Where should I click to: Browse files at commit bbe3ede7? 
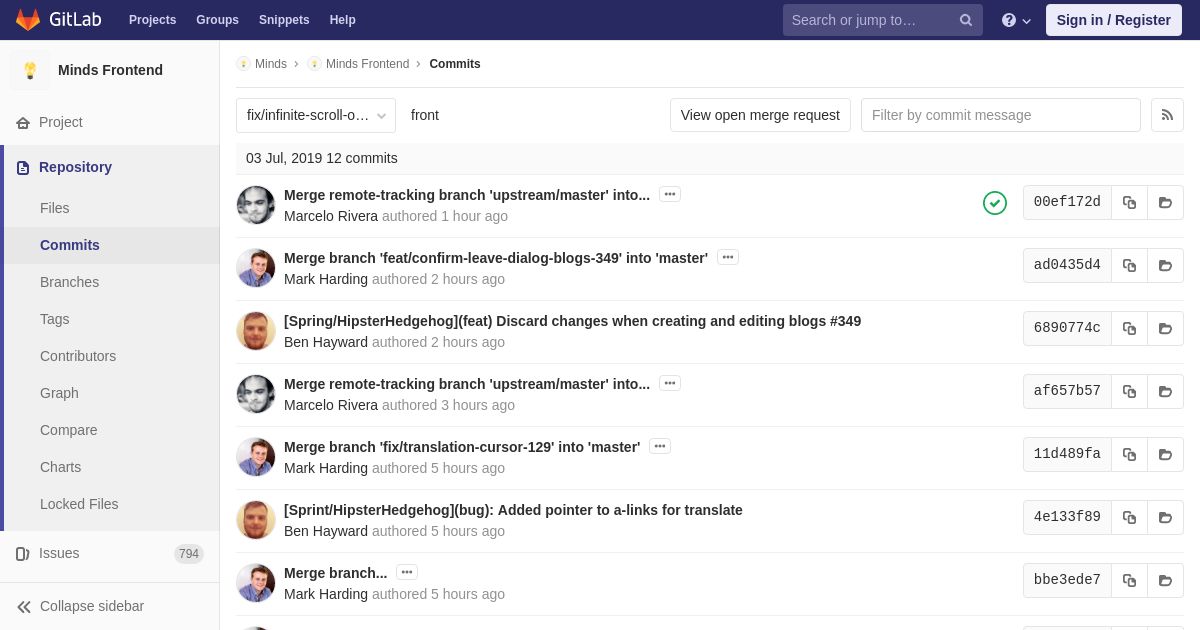1165,580
